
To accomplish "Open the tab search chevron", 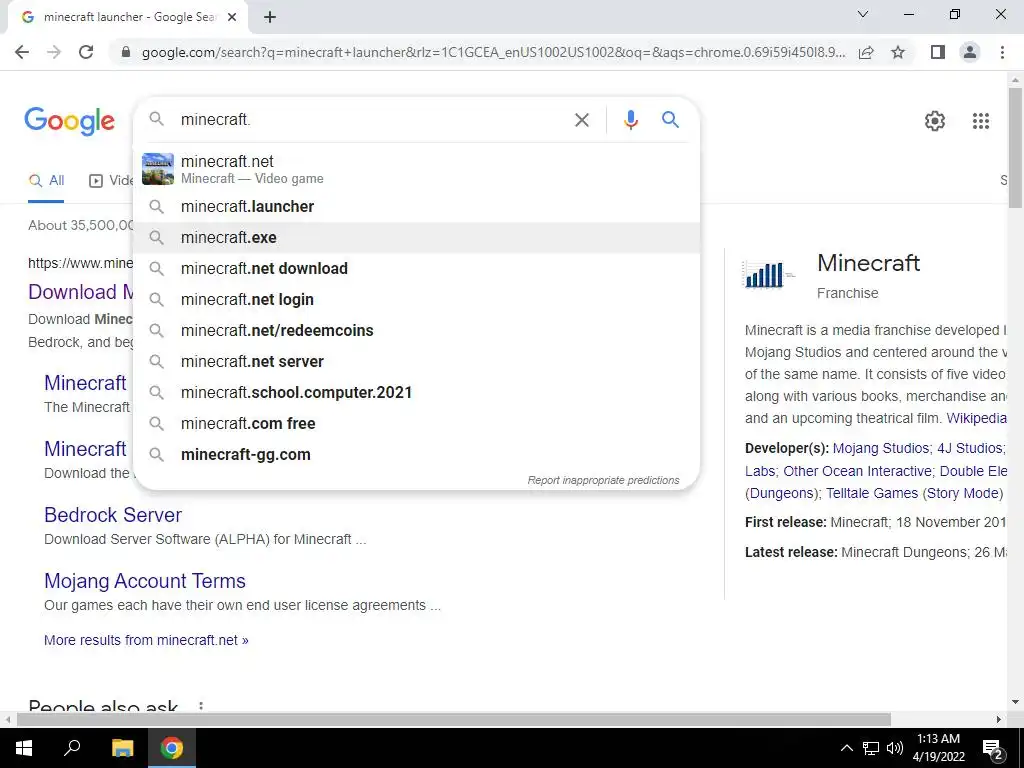I will [x=863, y=14].
